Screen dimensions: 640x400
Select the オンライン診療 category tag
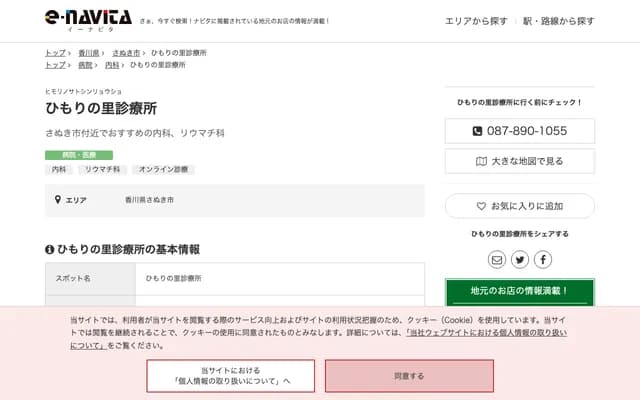(x=162, y=170)
